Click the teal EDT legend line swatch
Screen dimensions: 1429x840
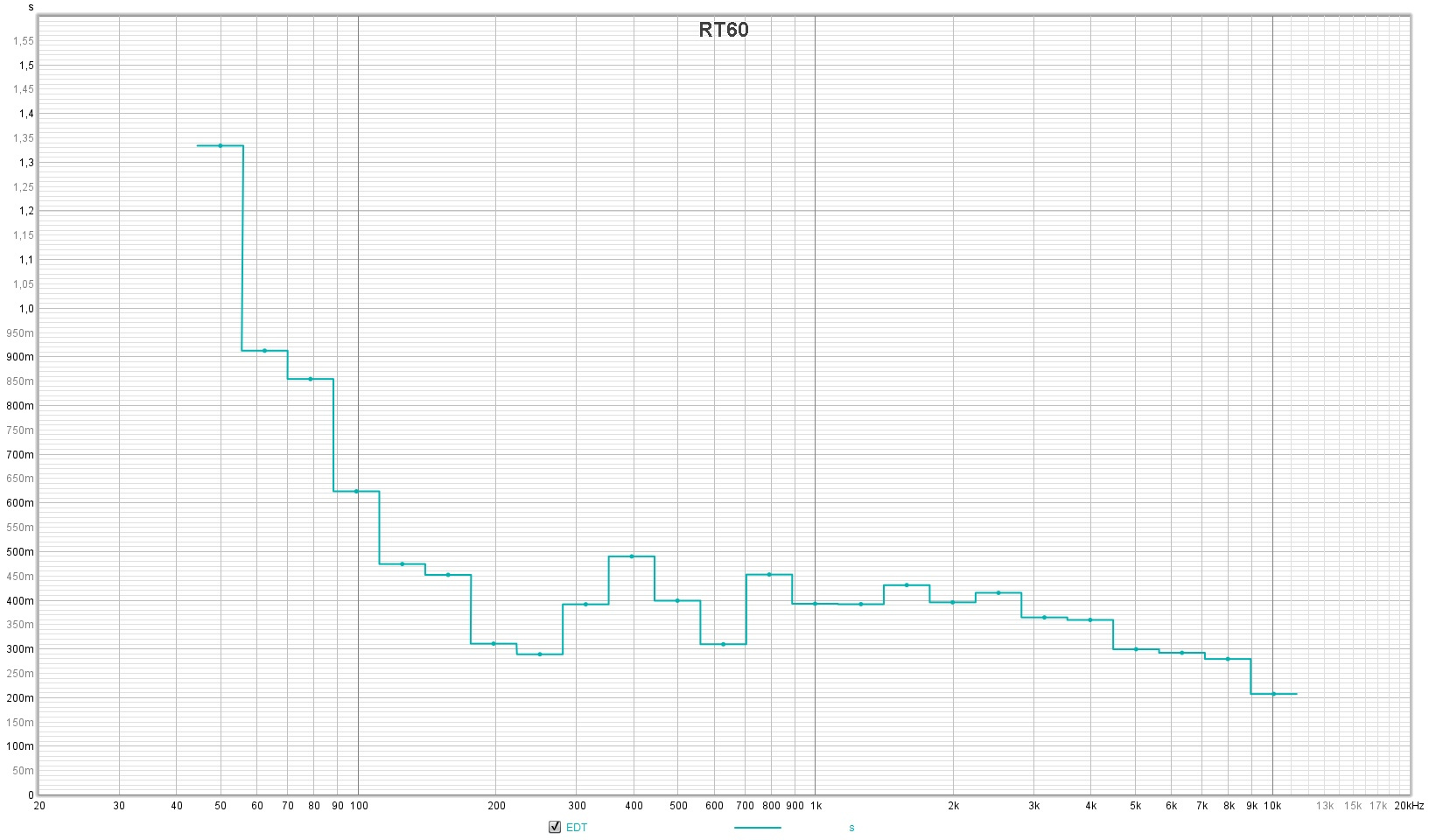[x=757, y=827]
